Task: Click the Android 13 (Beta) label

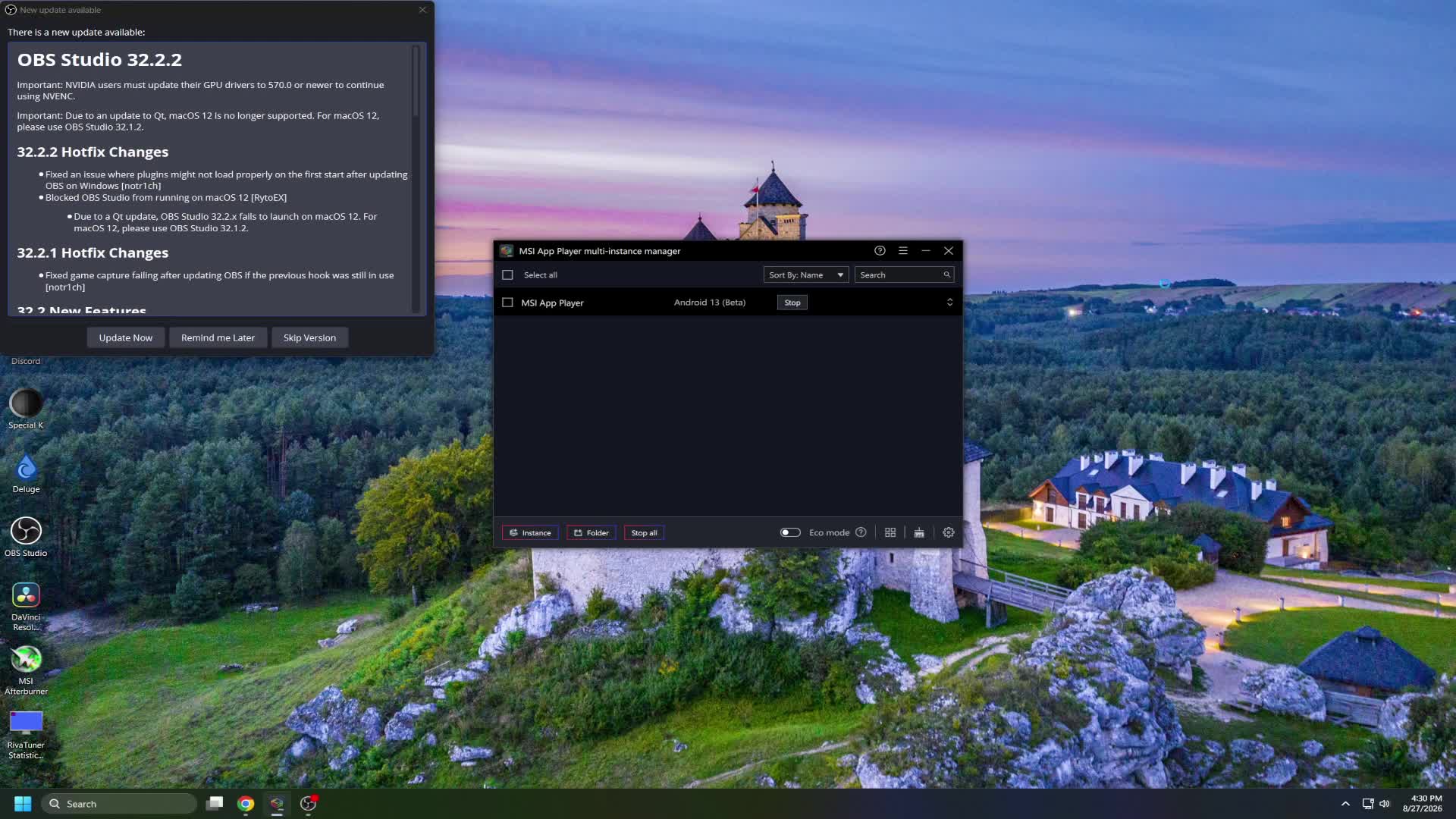Action: tap(710, 303)
